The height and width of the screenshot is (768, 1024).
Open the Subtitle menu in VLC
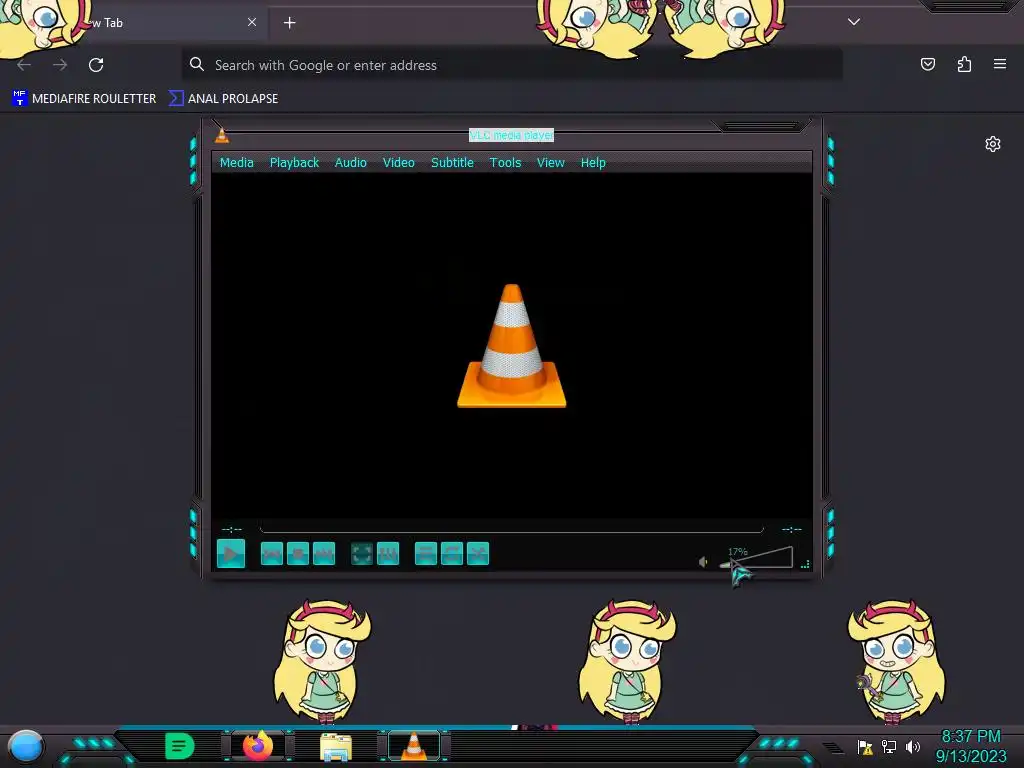pyautogui.click(x=452, y=163)
